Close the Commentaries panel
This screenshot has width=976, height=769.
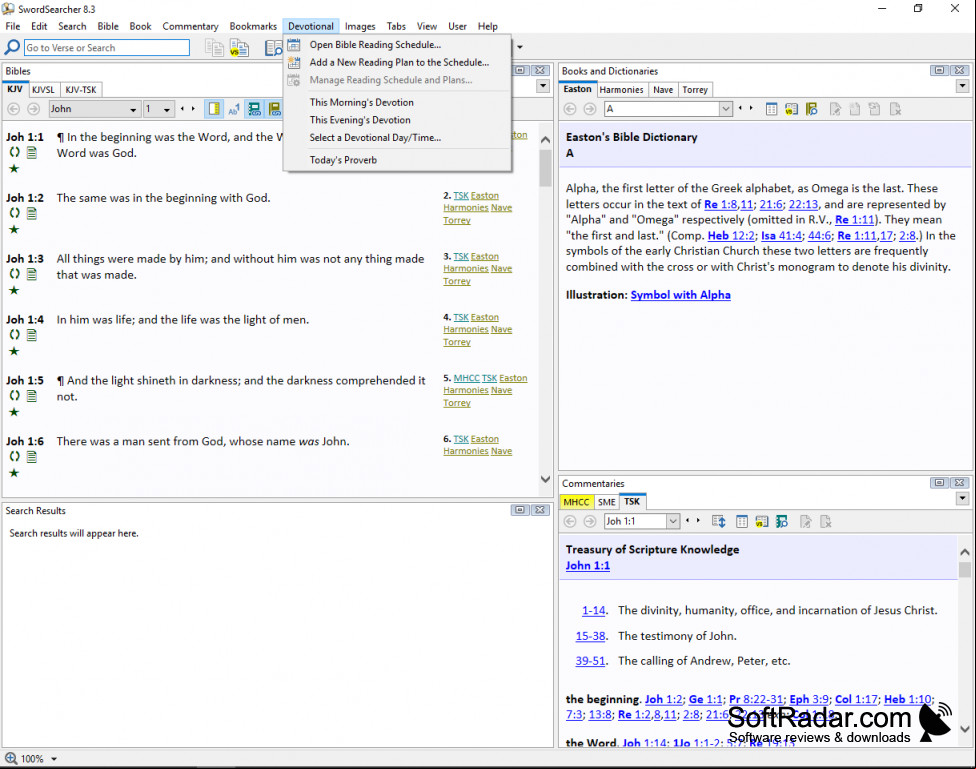coord(960,483)
